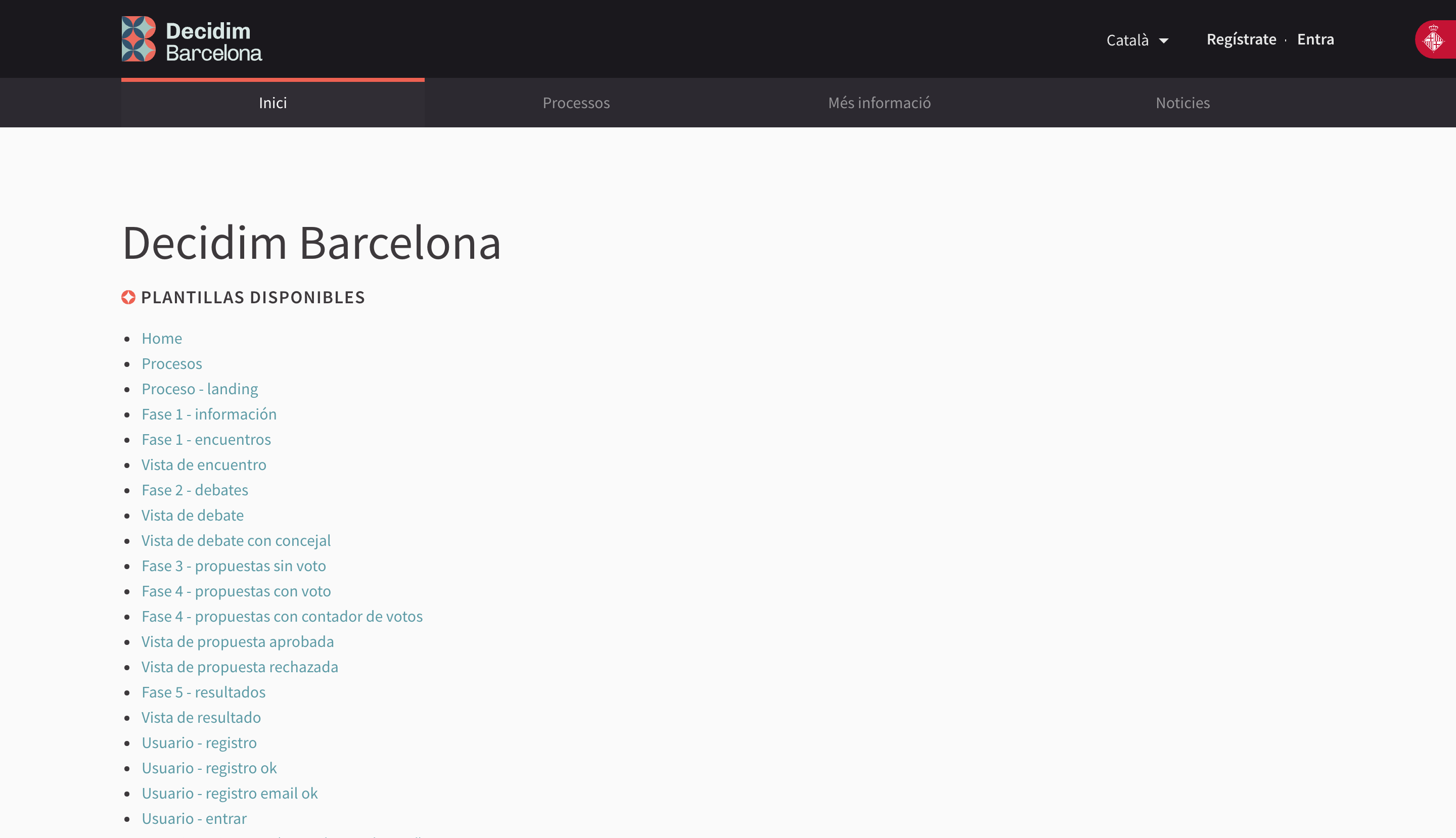This screenshot has height=838, width=1456.
Task: Go to the Més informació tab
Action: point(879,103)
